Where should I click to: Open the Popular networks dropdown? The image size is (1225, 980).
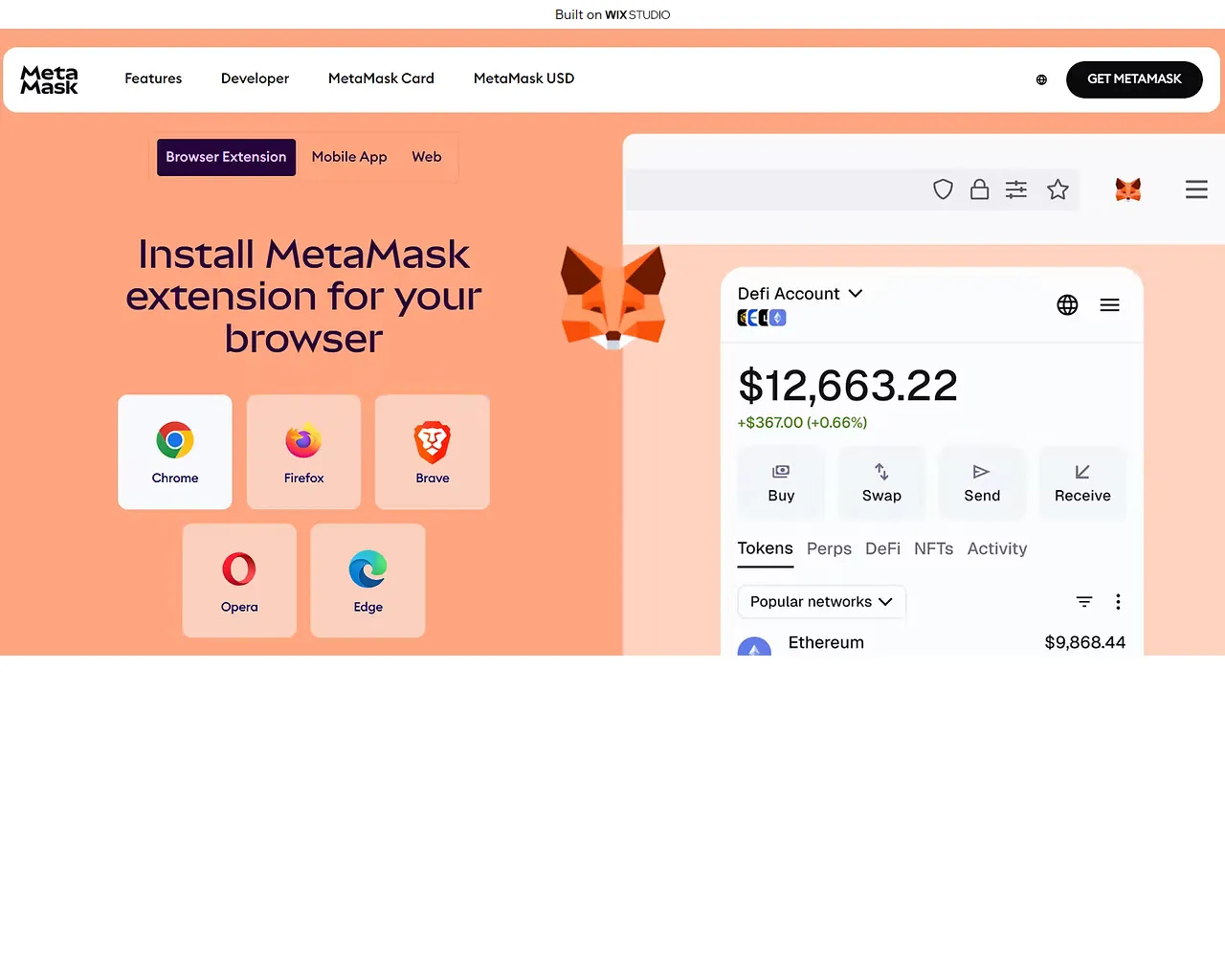click(821, 602)
